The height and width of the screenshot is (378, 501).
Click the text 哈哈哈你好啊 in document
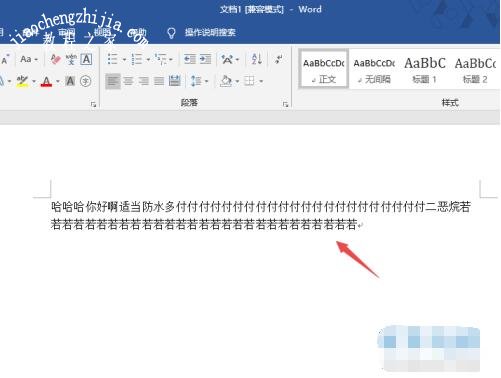pos(85,207)
